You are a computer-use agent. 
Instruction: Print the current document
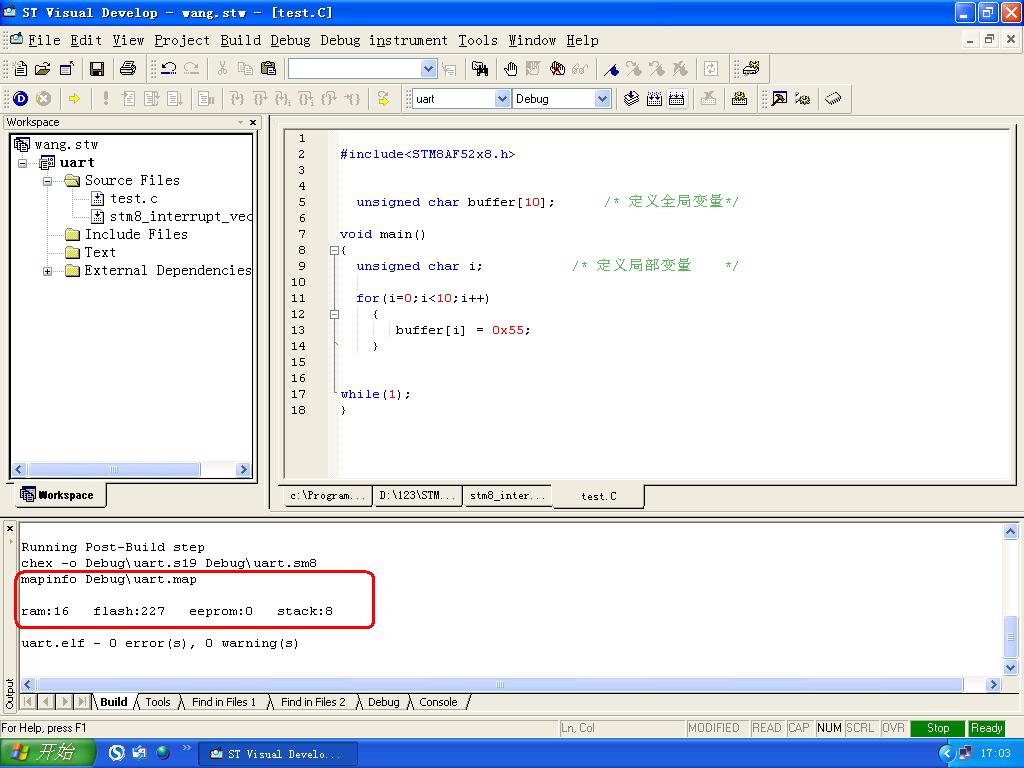tap(128, 68)
